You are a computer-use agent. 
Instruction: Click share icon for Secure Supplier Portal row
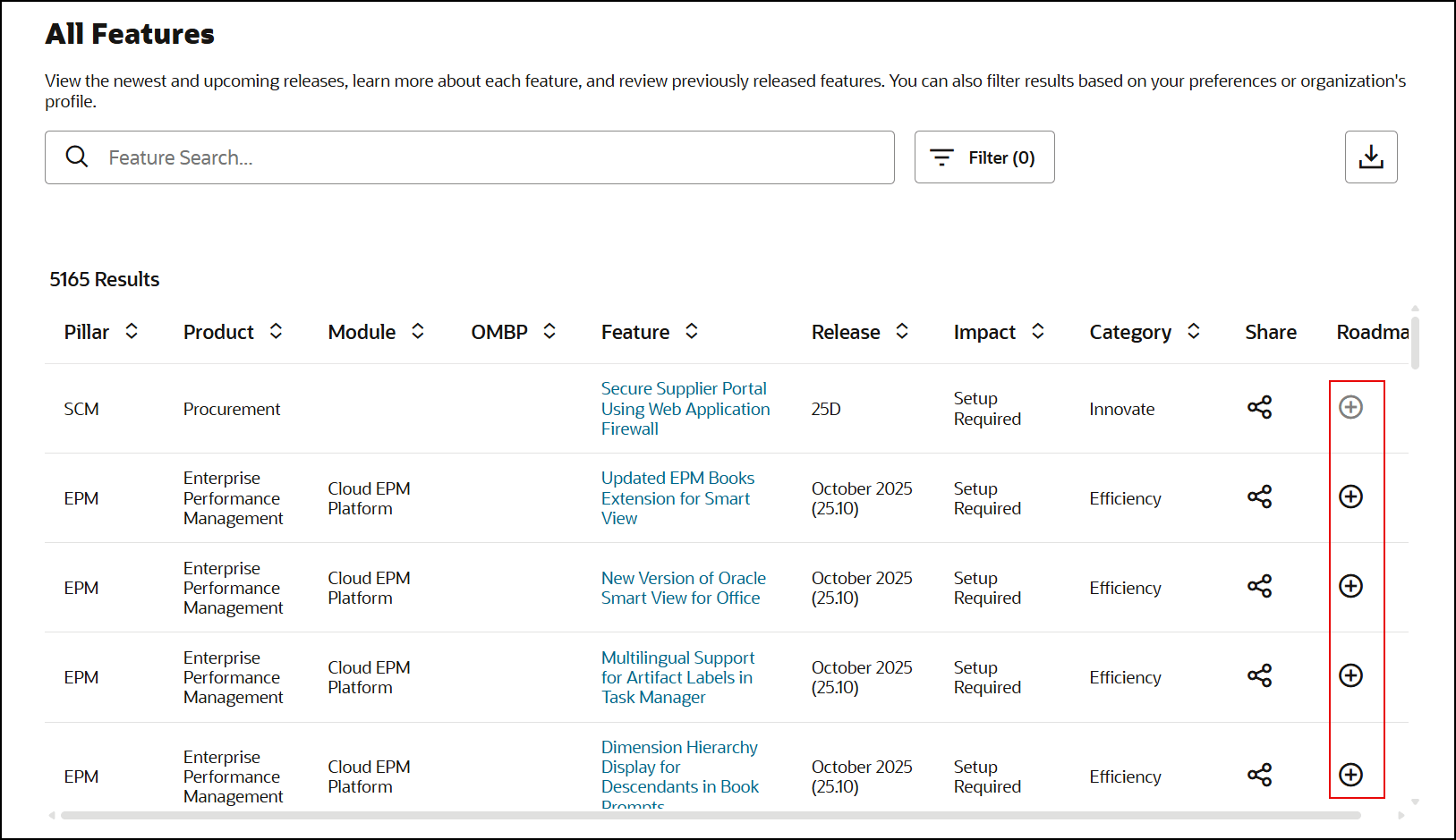(1260, 408)
